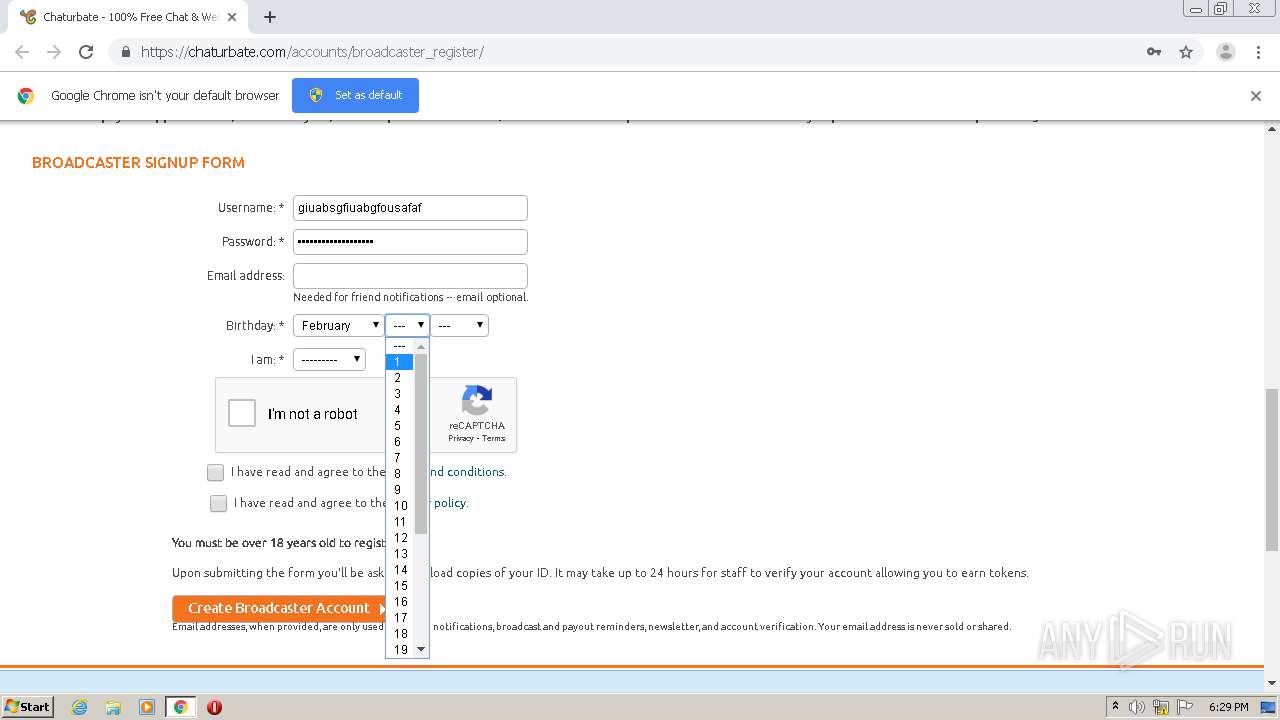Check the I'm not a robot box

point(242,413)
